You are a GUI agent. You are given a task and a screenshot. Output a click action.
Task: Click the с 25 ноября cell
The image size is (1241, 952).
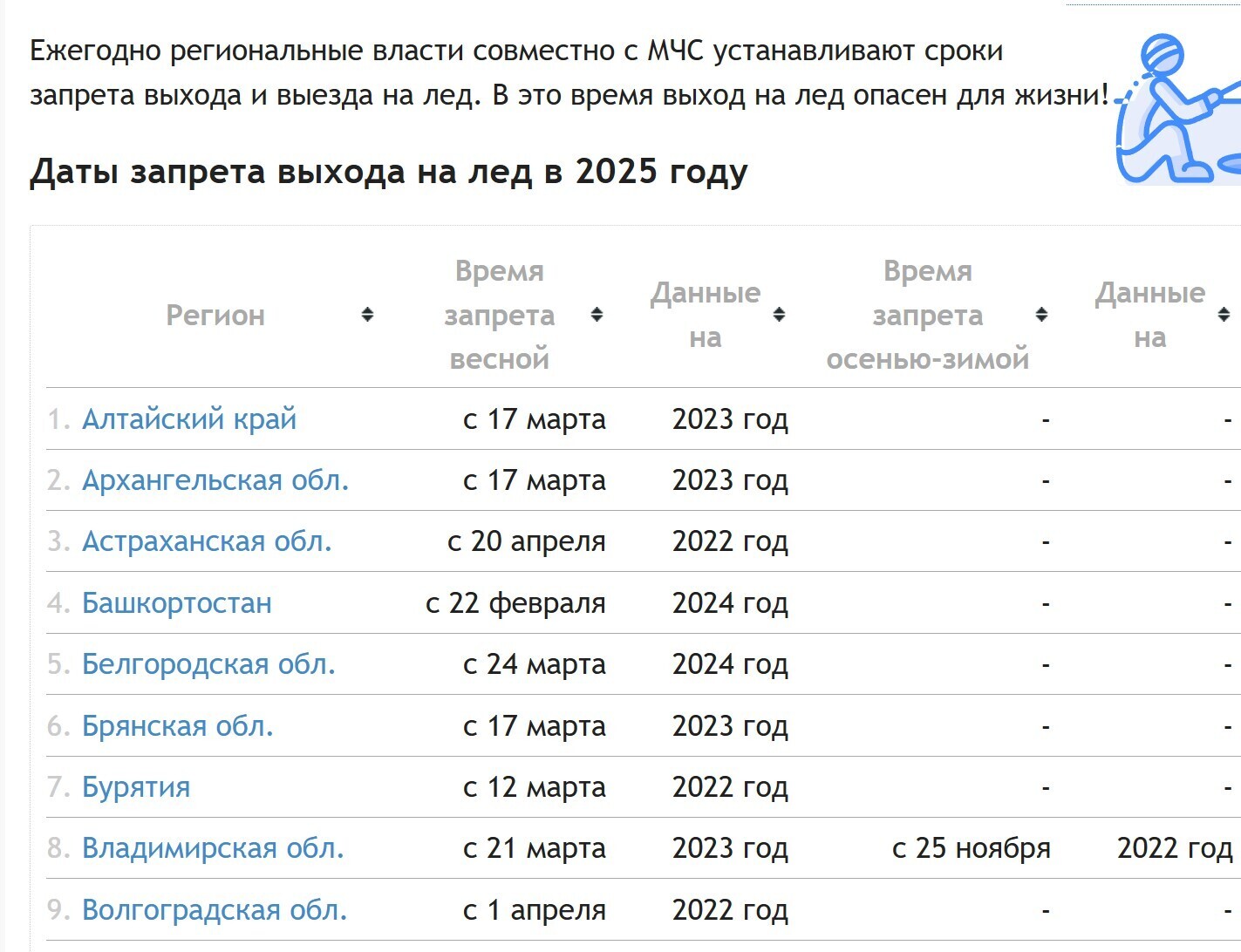tap(971, 848)
